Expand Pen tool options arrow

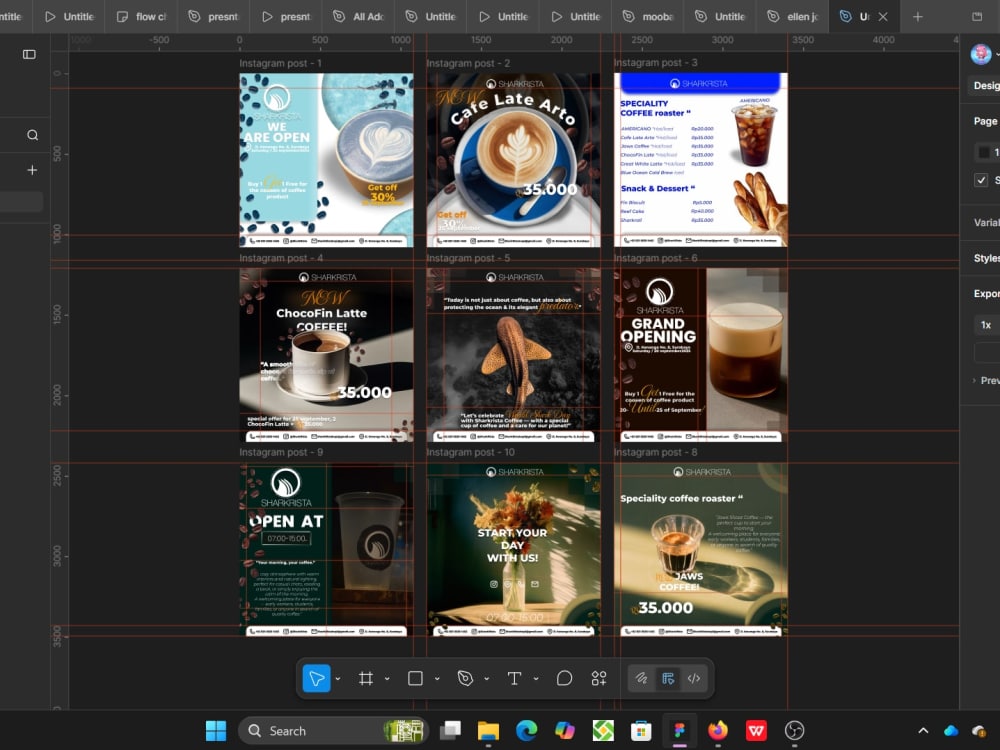pyautogui.click(x=487, y=679)
